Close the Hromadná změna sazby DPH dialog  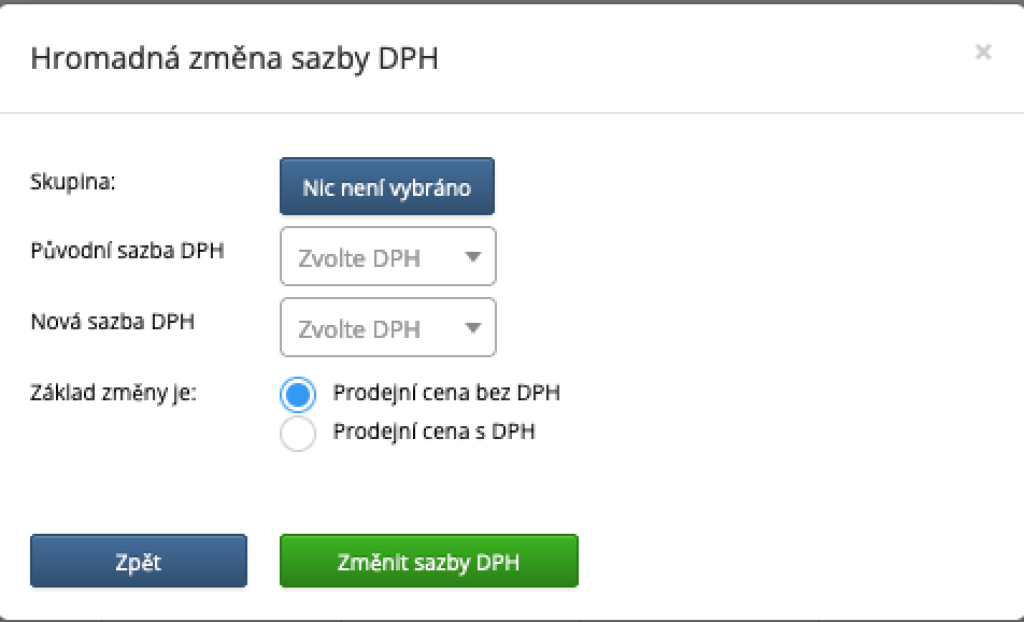click(x=983, y=52)
